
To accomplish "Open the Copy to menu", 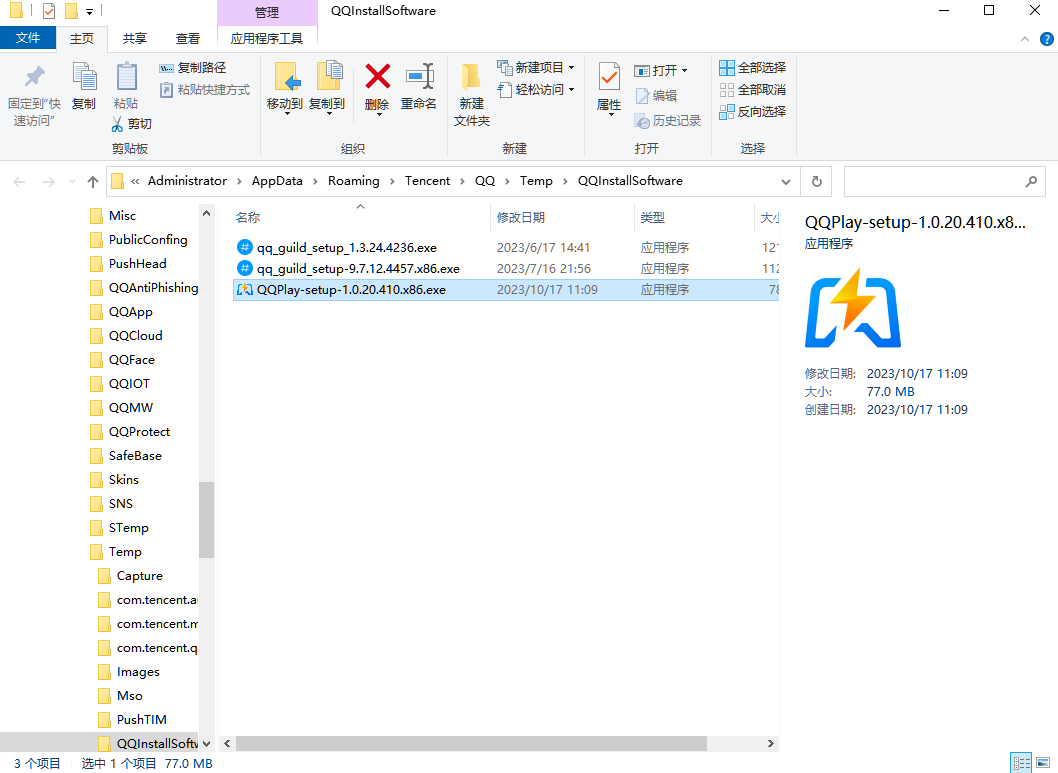I will [327, 88].
